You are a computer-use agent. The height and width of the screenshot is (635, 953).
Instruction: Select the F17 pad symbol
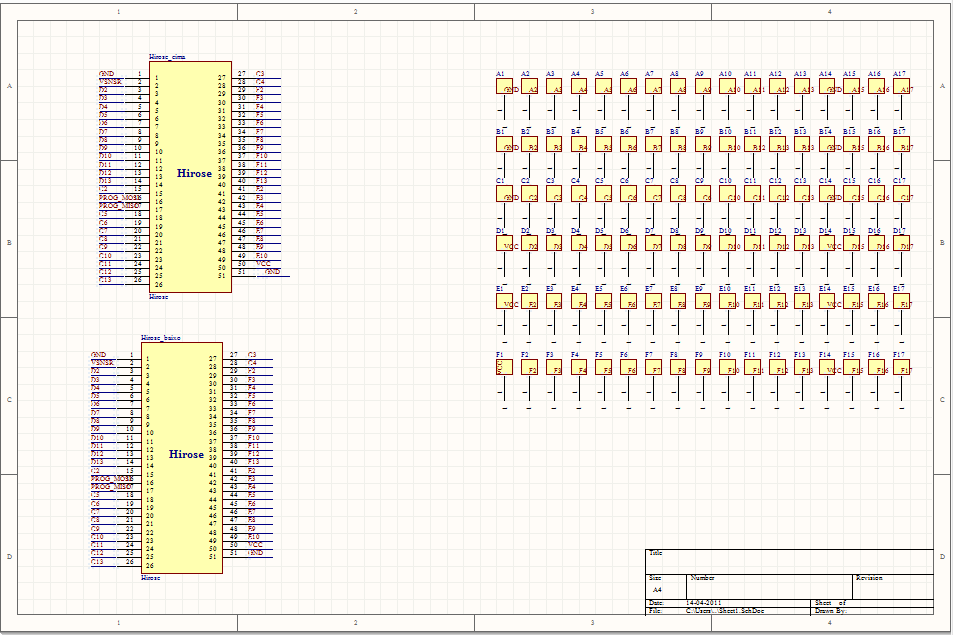(901, 367)
